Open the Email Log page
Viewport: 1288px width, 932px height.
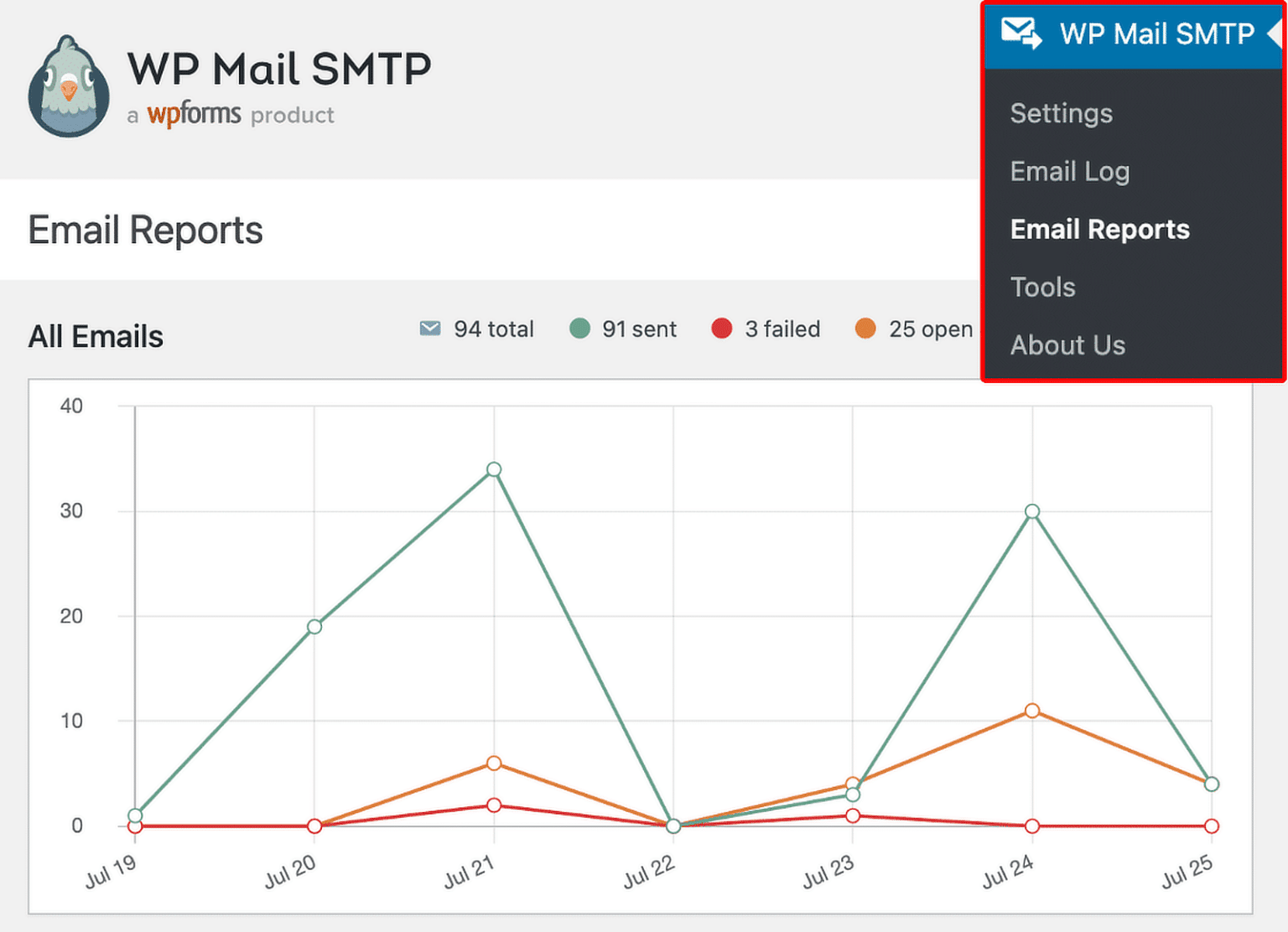pos(1070,171)
